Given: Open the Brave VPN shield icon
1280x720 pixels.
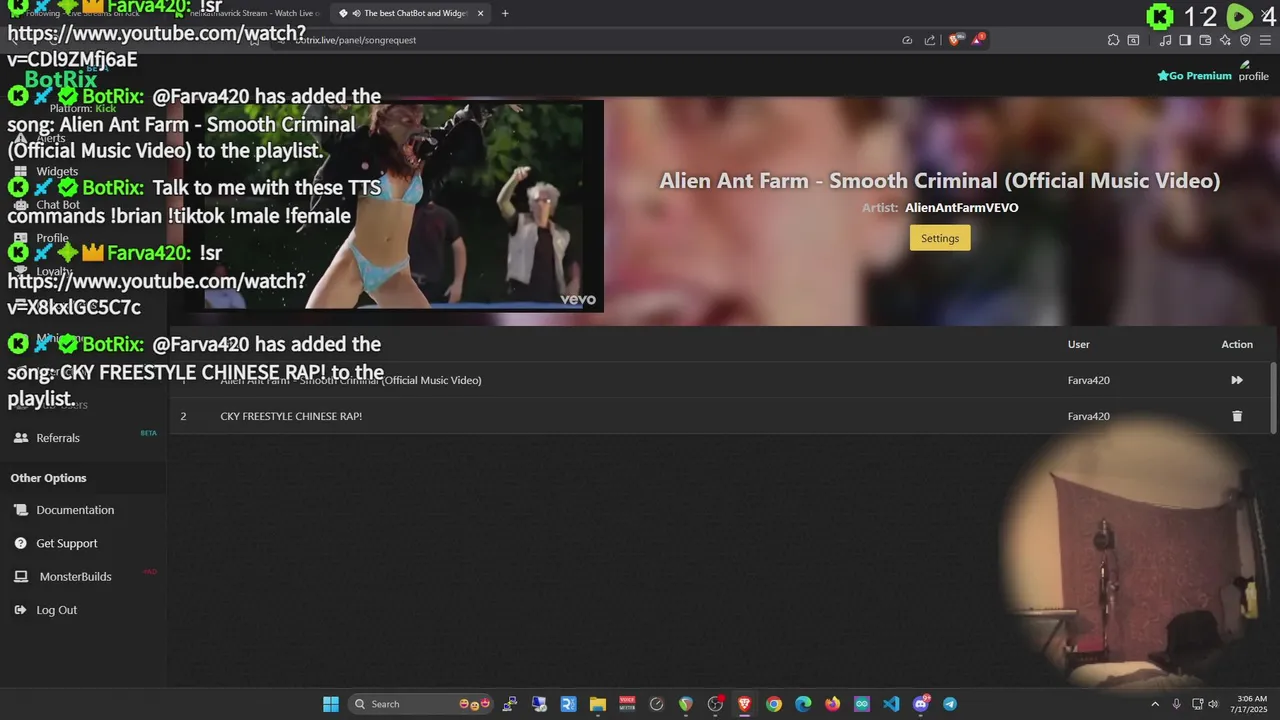Looking at the screenshot, I should (x=1245, y=40).
